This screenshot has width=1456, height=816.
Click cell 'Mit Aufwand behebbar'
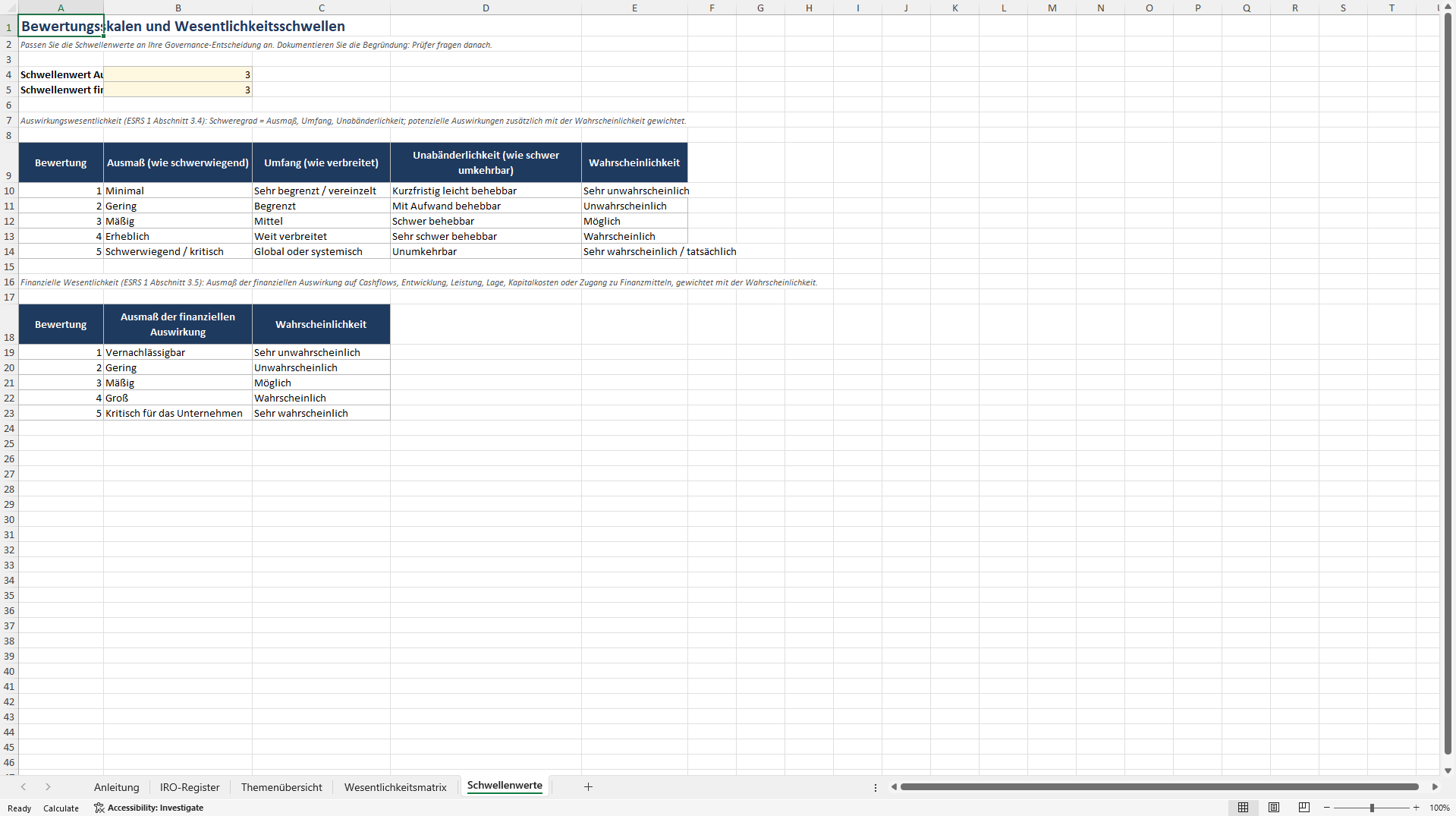[486, 206]
